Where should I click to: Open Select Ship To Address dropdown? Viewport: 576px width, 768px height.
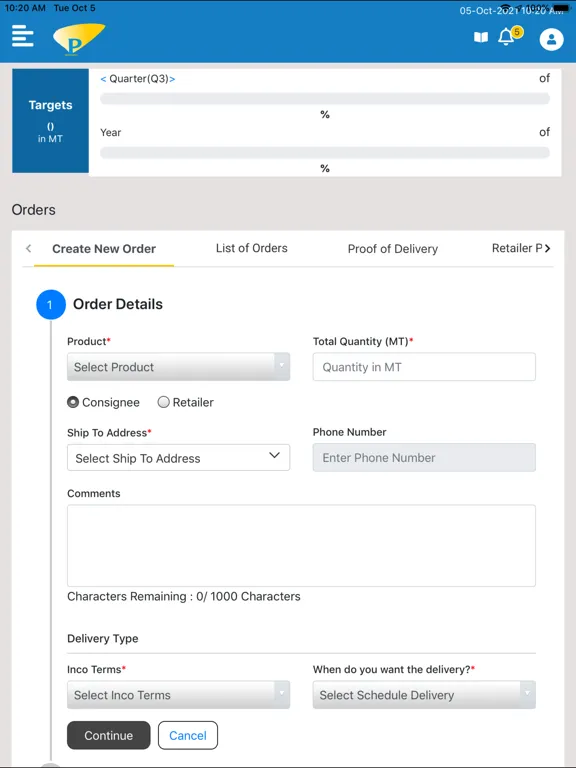pos(178,458)
